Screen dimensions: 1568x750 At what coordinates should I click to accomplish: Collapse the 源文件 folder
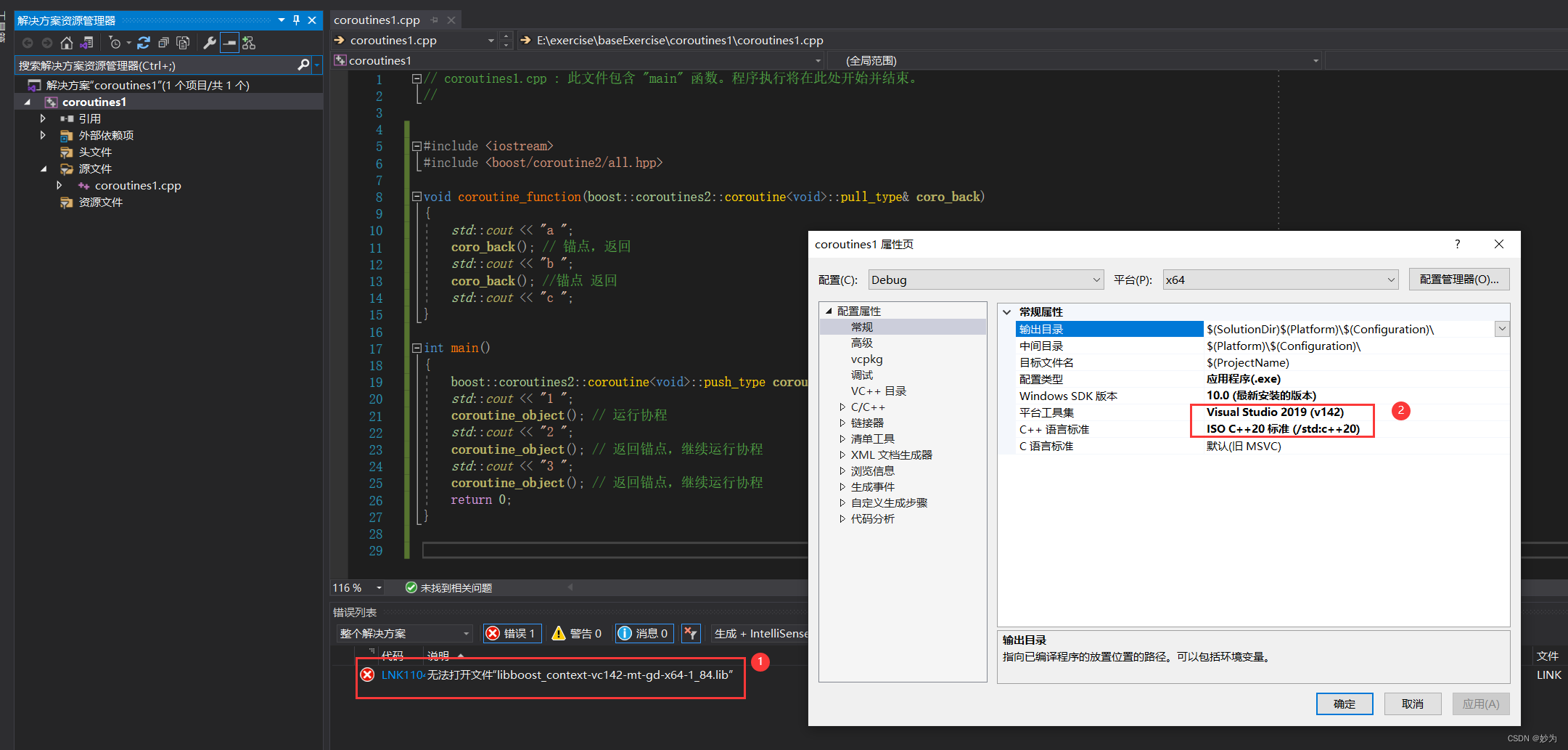click(44, 168)
